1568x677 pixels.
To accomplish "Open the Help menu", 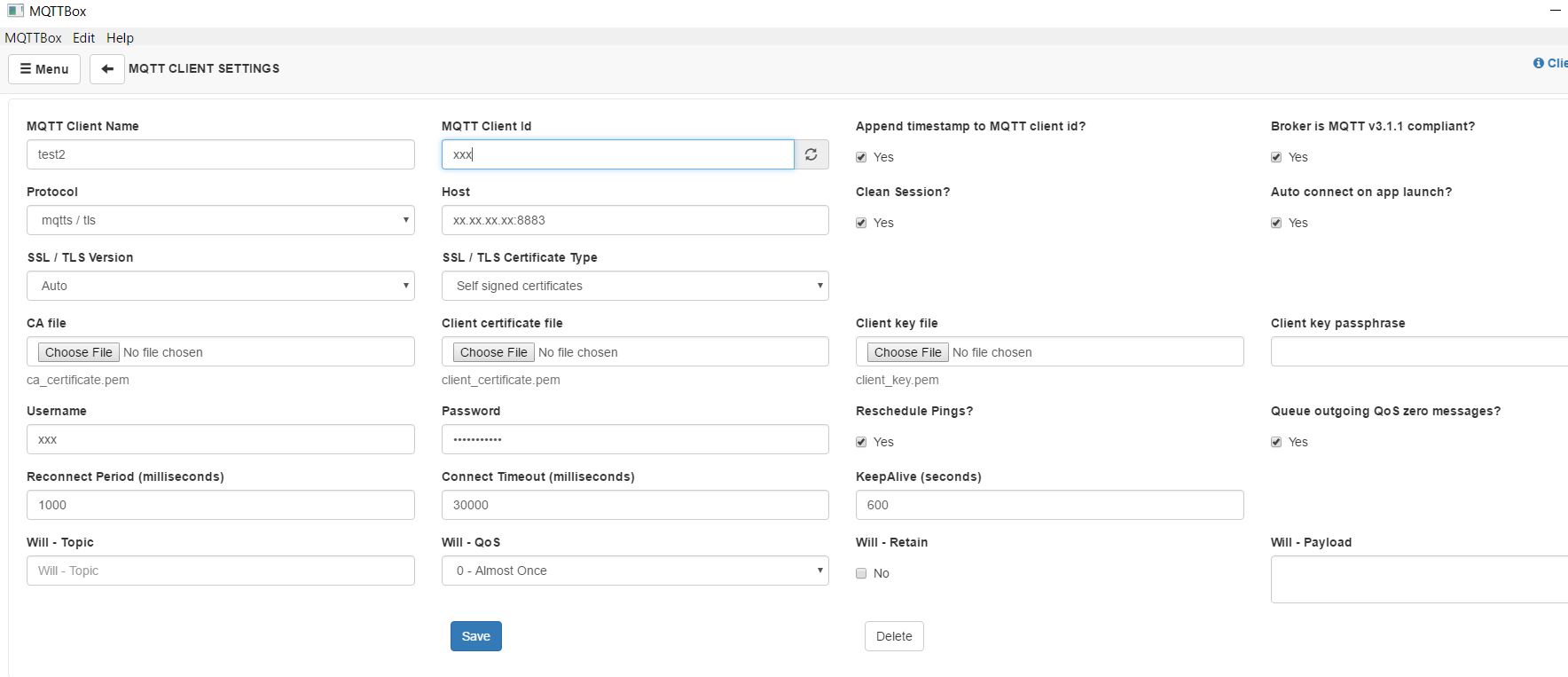I will (120, 38).
